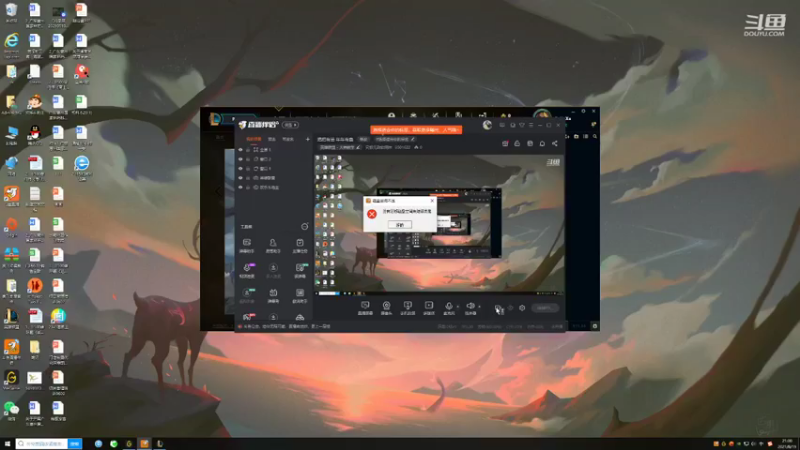This screenshot has height=450, width=800.
Task: Expand microphone options arrow
Action: tap(458, 307)
